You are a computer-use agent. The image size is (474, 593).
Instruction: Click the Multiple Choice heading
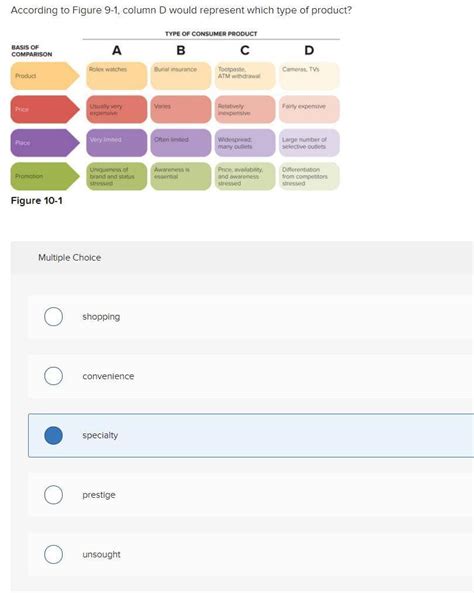click(x=70, y=258)
